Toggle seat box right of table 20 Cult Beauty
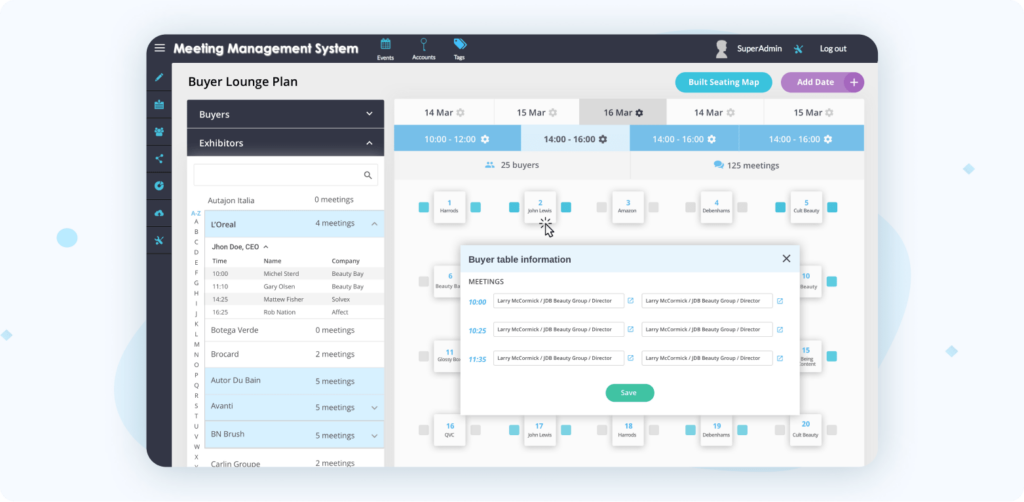Screen dimensions: 1024x502 831,430
